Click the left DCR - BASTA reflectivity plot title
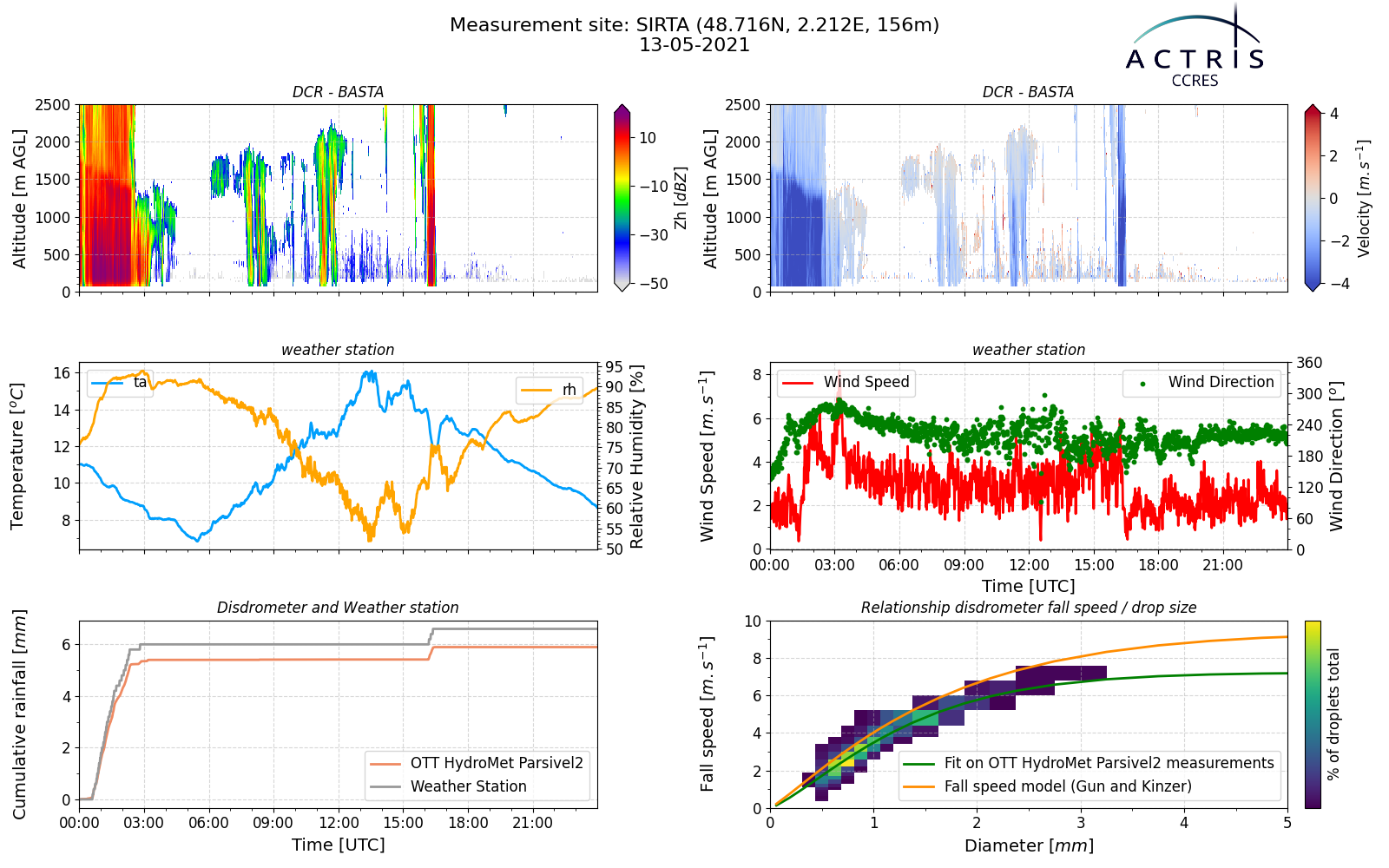Image resolution: width=1389 pixels, height=868 pixels. 338,92
